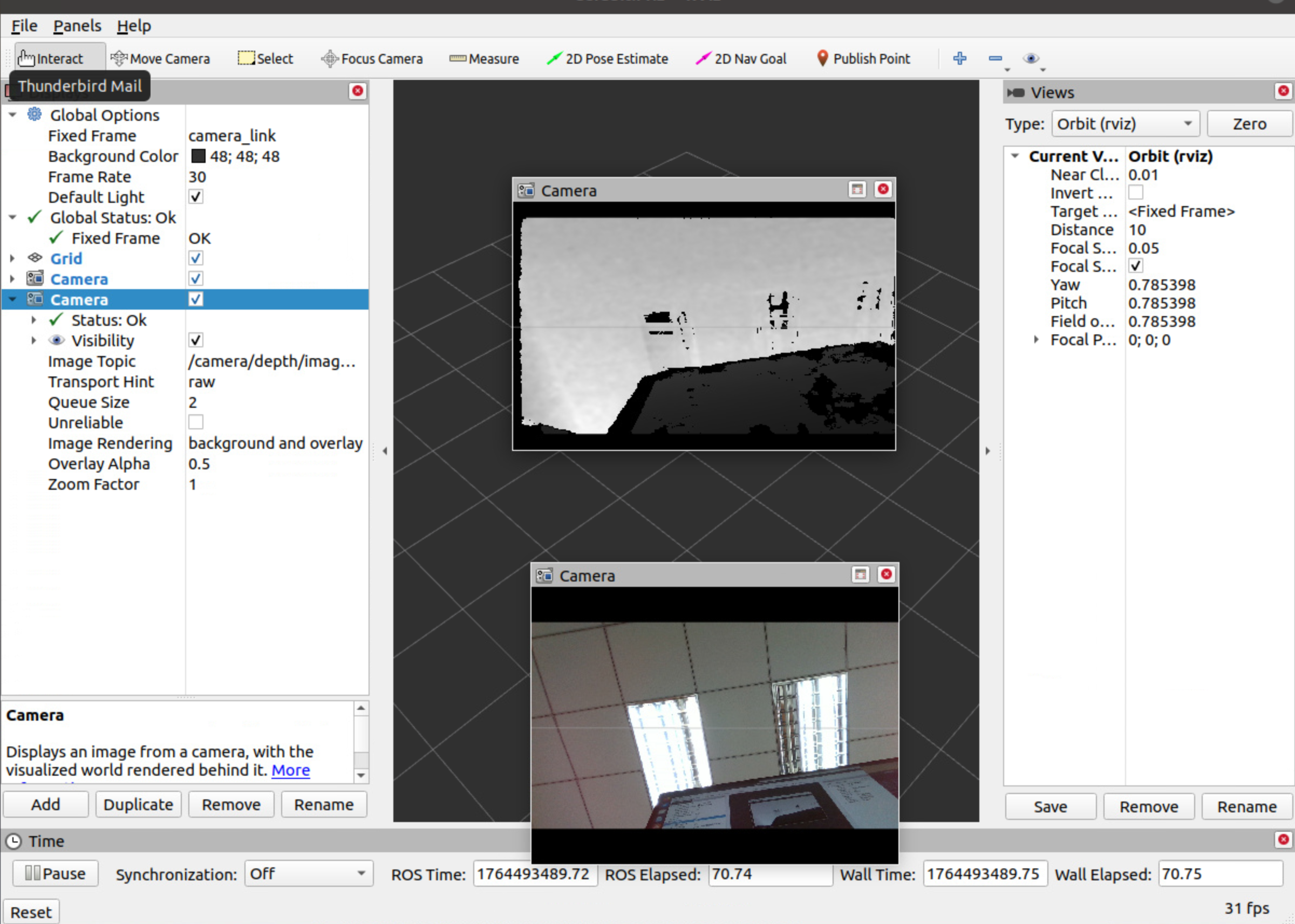Choose the 2D Pose Estimate tool
1295x924 pixels.
tap(607, 59)
